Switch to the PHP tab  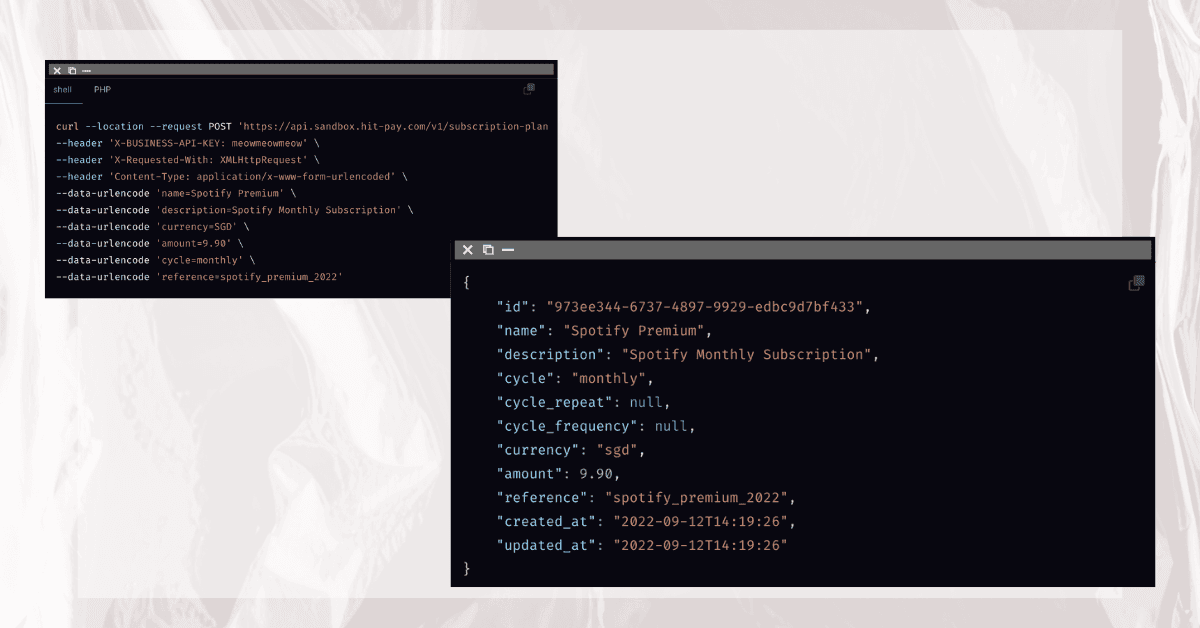102,89
